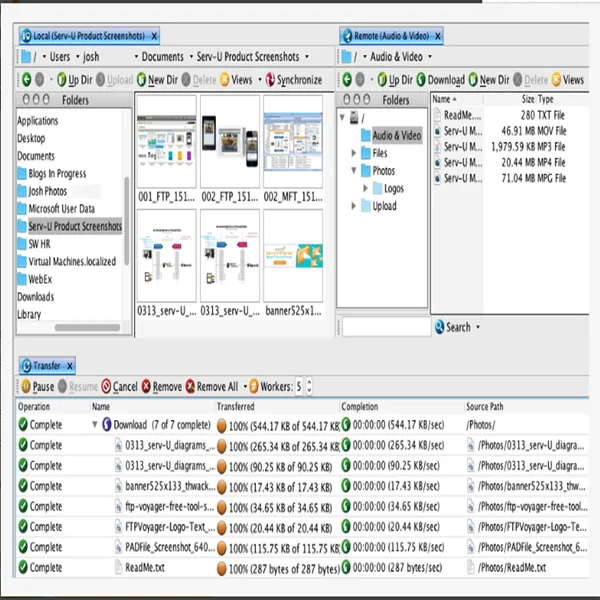
Task: Close the Remote tab
Action: 438,36
